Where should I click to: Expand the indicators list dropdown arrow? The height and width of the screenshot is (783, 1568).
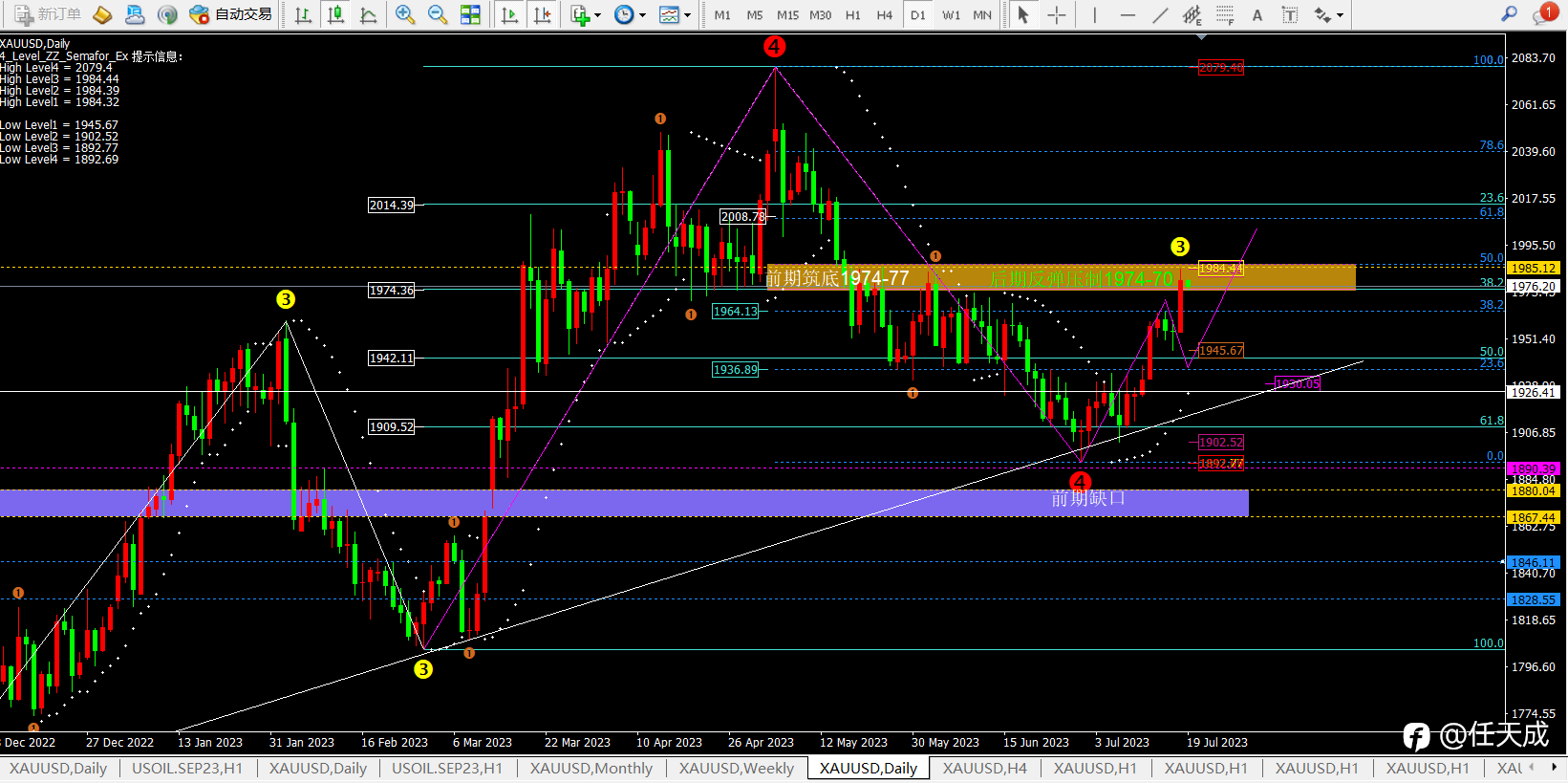point(597,15)
